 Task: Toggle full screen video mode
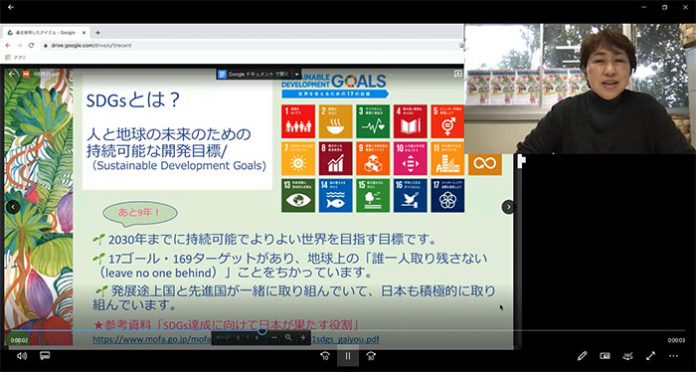tap(651, 356)
